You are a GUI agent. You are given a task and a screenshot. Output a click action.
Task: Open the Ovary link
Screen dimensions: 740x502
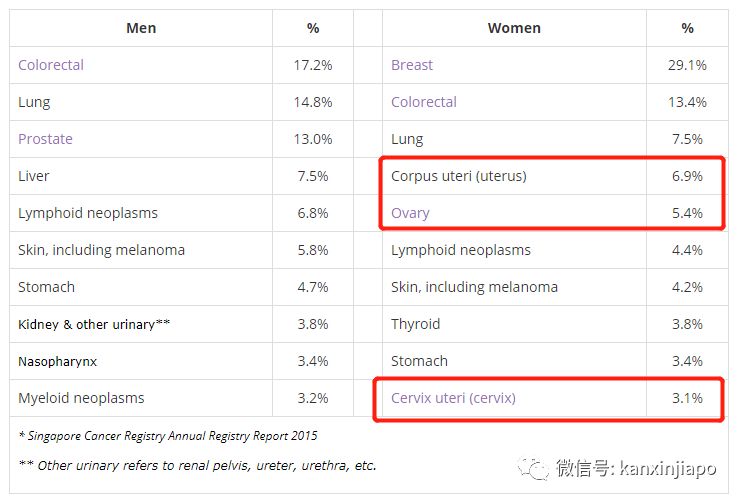[x=410, y=213]
